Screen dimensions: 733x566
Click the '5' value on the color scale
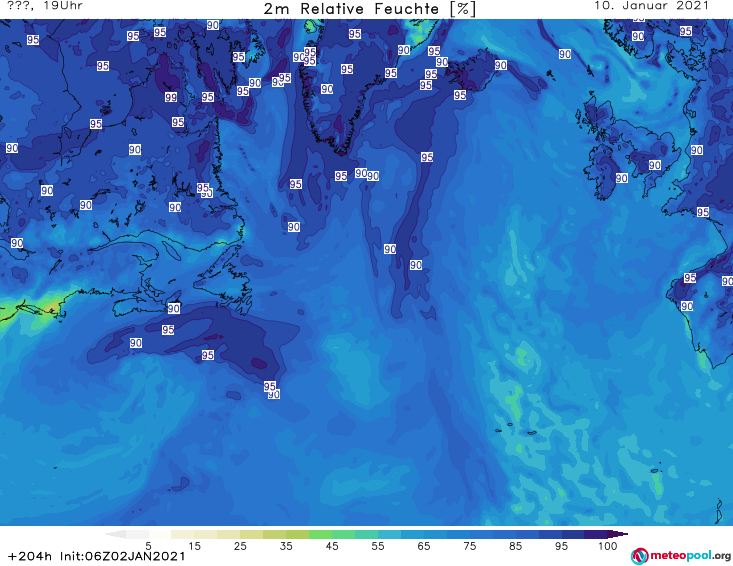pos(148,545)
